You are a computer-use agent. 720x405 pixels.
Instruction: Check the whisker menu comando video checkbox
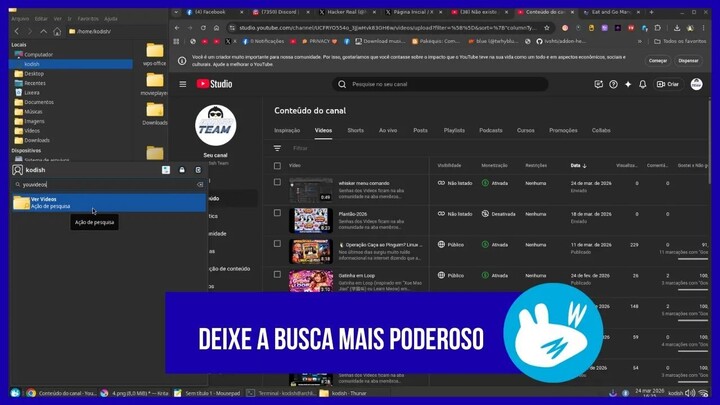pyautogui.click(x=277, y=182)
